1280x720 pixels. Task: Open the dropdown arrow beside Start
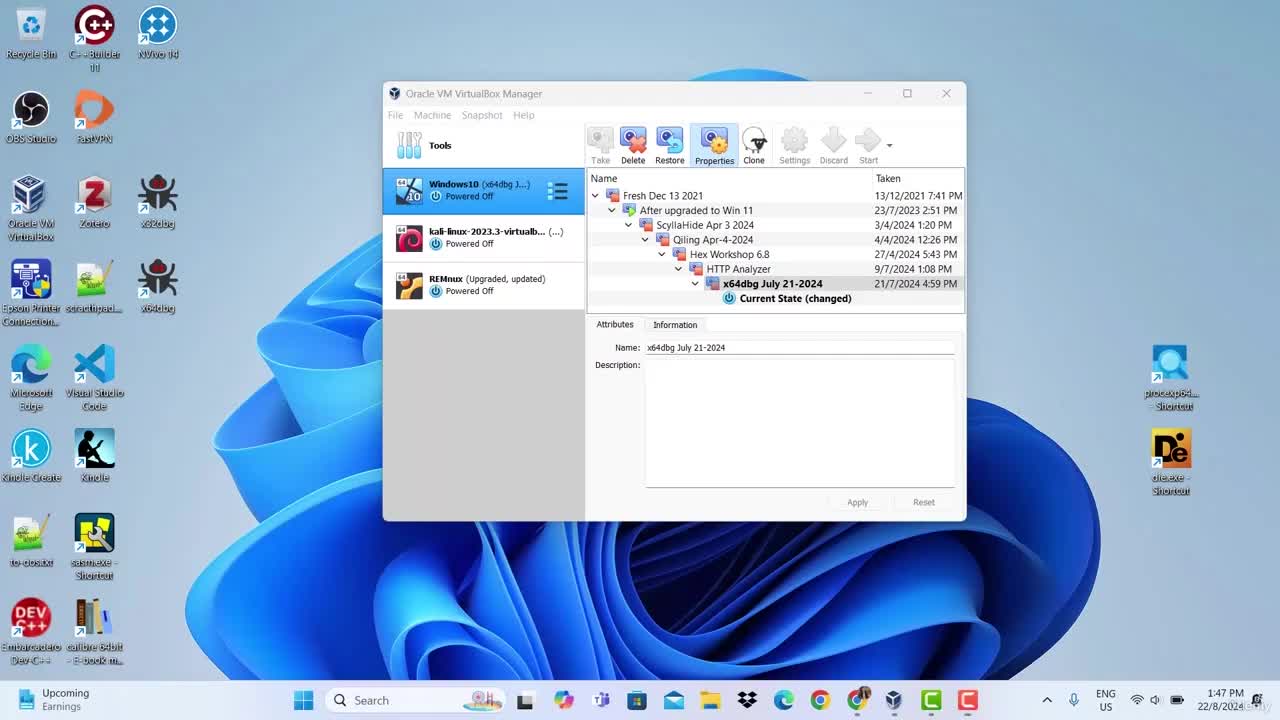point(889,146)
